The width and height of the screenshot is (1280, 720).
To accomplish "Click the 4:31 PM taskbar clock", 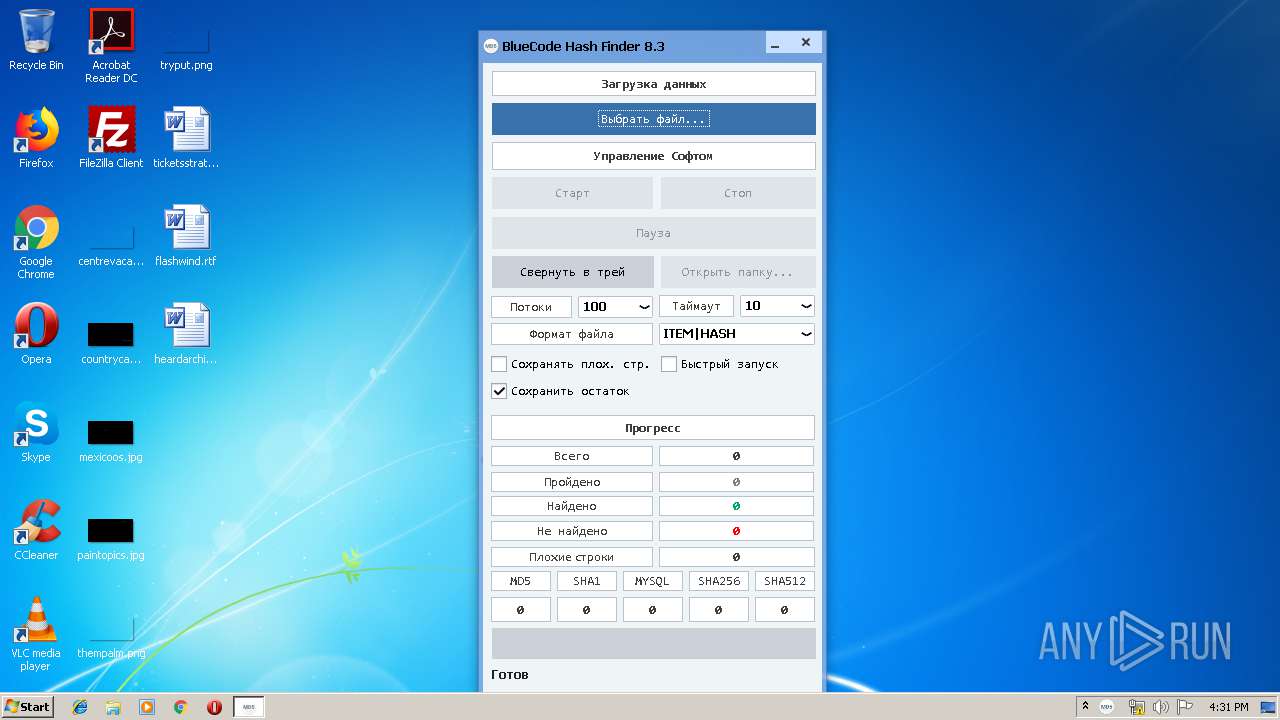I will 1229,707.
